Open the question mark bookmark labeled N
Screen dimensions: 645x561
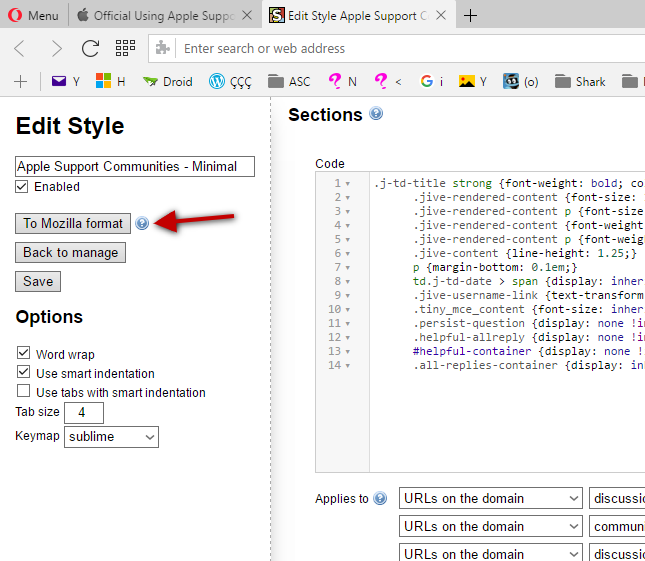pyautogui.click(x=342, y=81)
